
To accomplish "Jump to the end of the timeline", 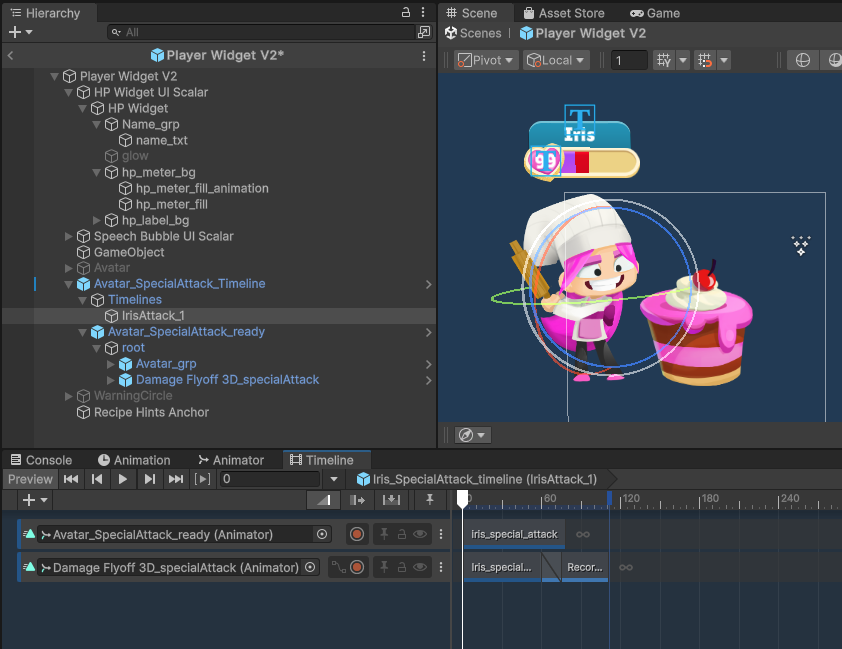I will tap(176, 479).
